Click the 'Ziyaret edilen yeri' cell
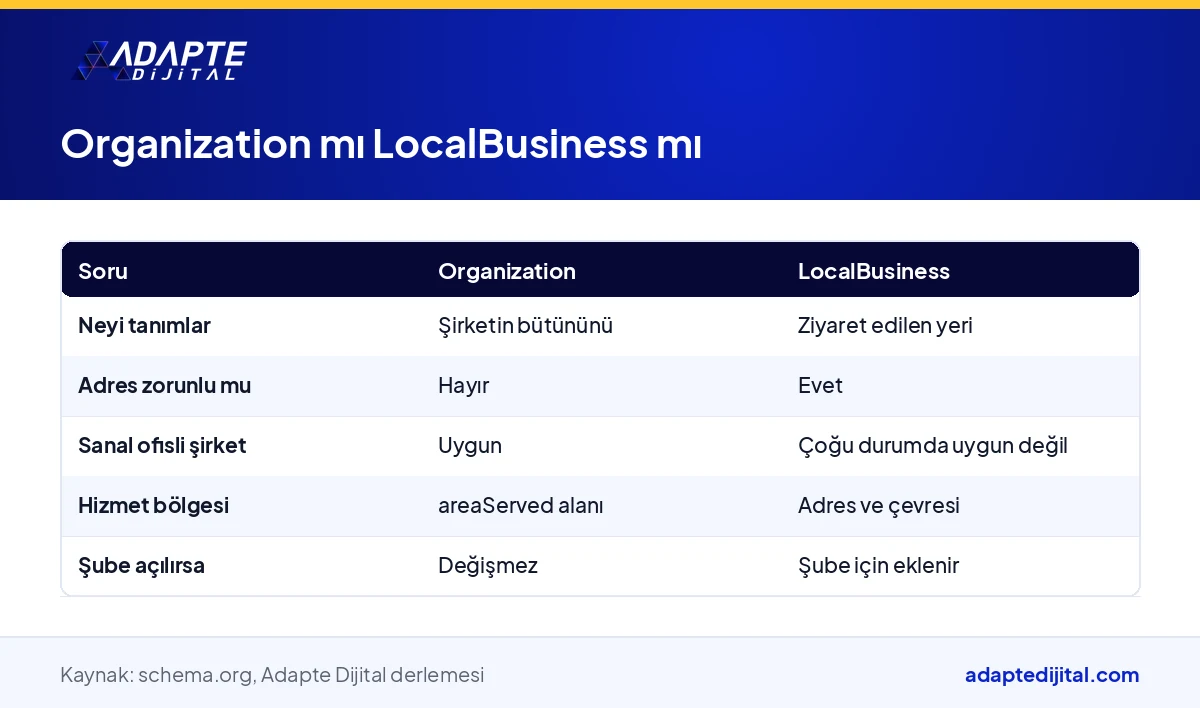 (885, 325)
